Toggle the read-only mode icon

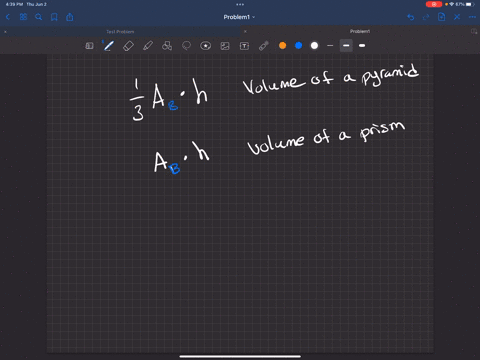pos(89,46)
